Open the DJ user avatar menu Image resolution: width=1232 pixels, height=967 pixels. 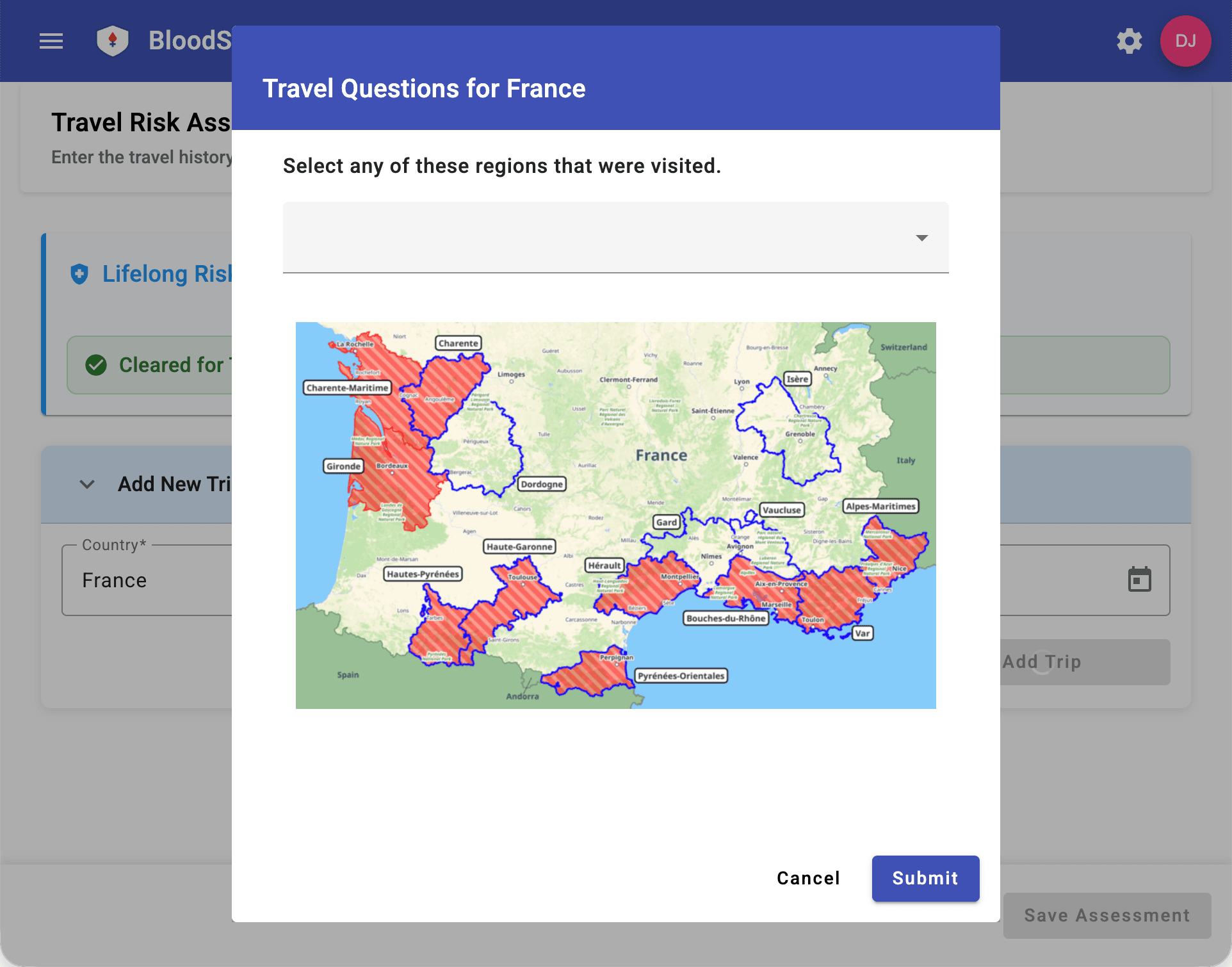1185,41
